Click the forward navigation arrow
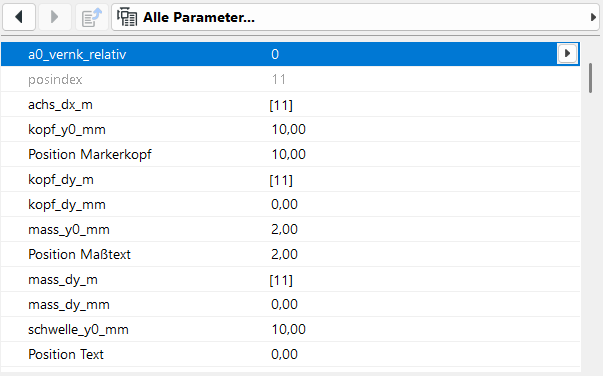This screenshot has width=603, height=376. (x=54, y=17)
